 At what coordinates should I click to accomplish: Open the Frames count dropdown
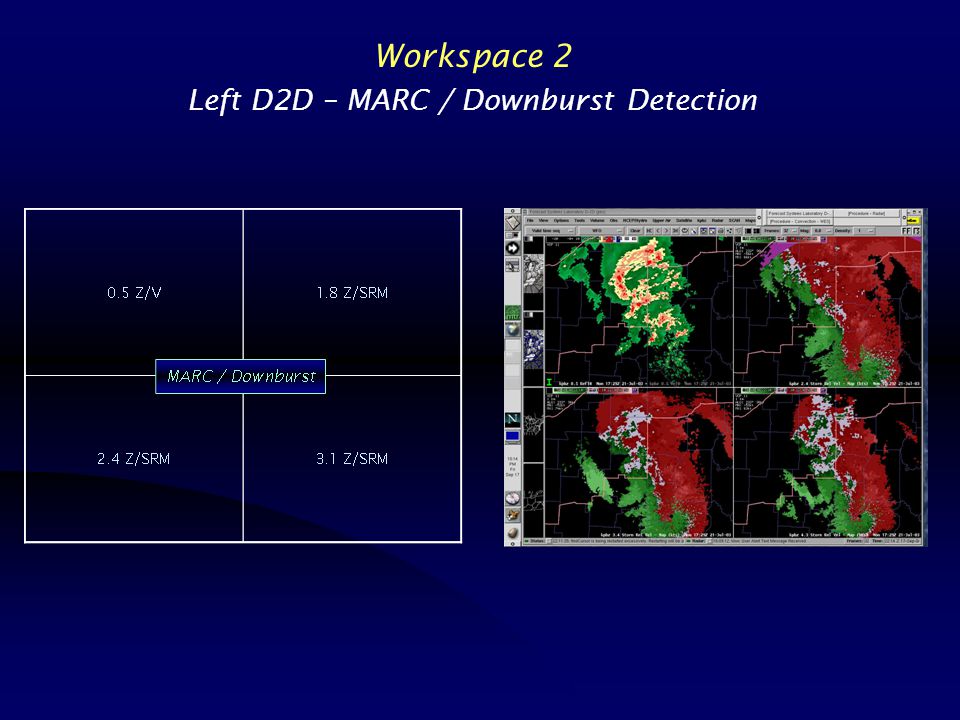(x=789, y=231)
